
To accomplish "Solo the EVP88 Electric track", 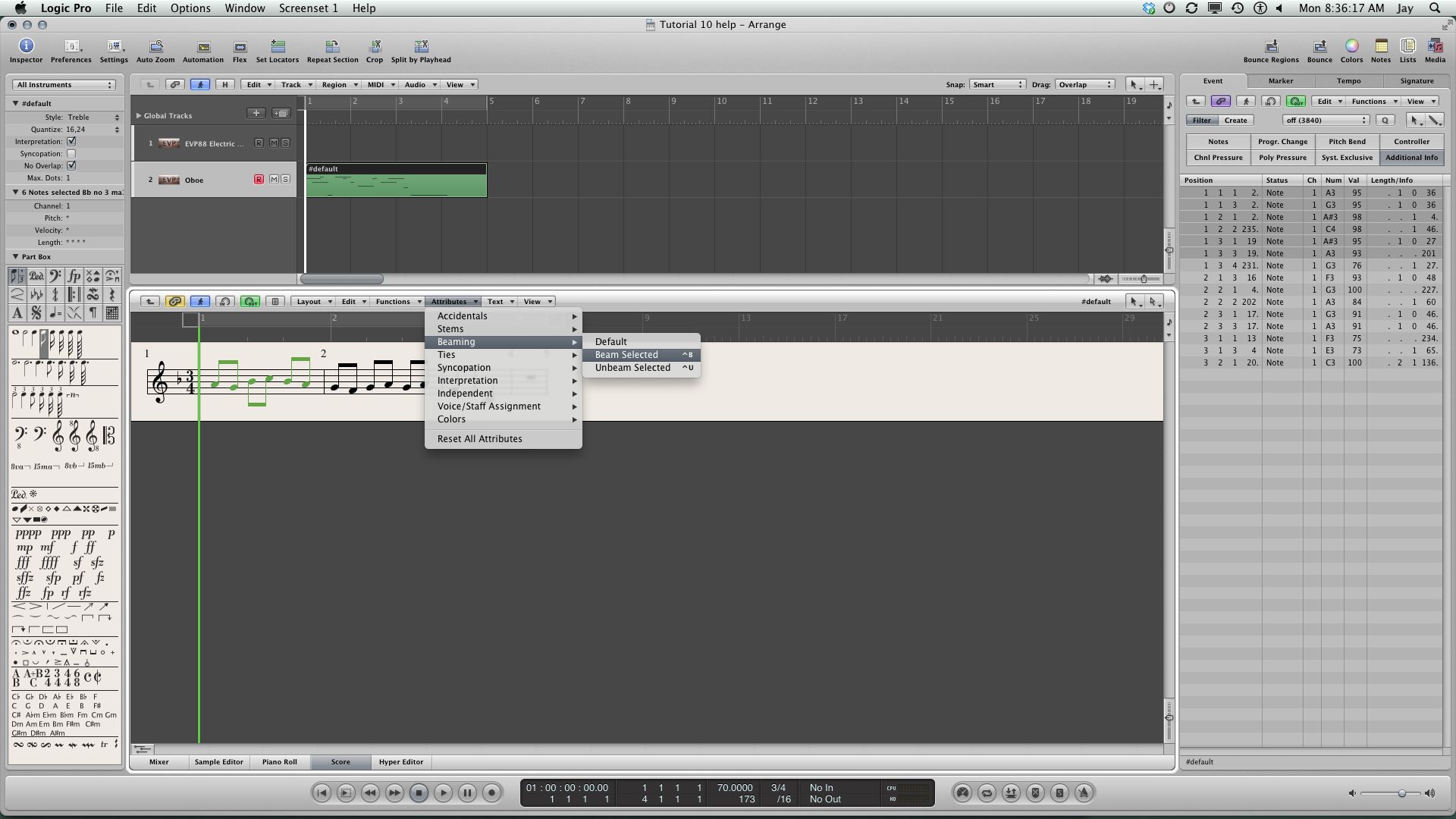I will (x=285, y=143).
